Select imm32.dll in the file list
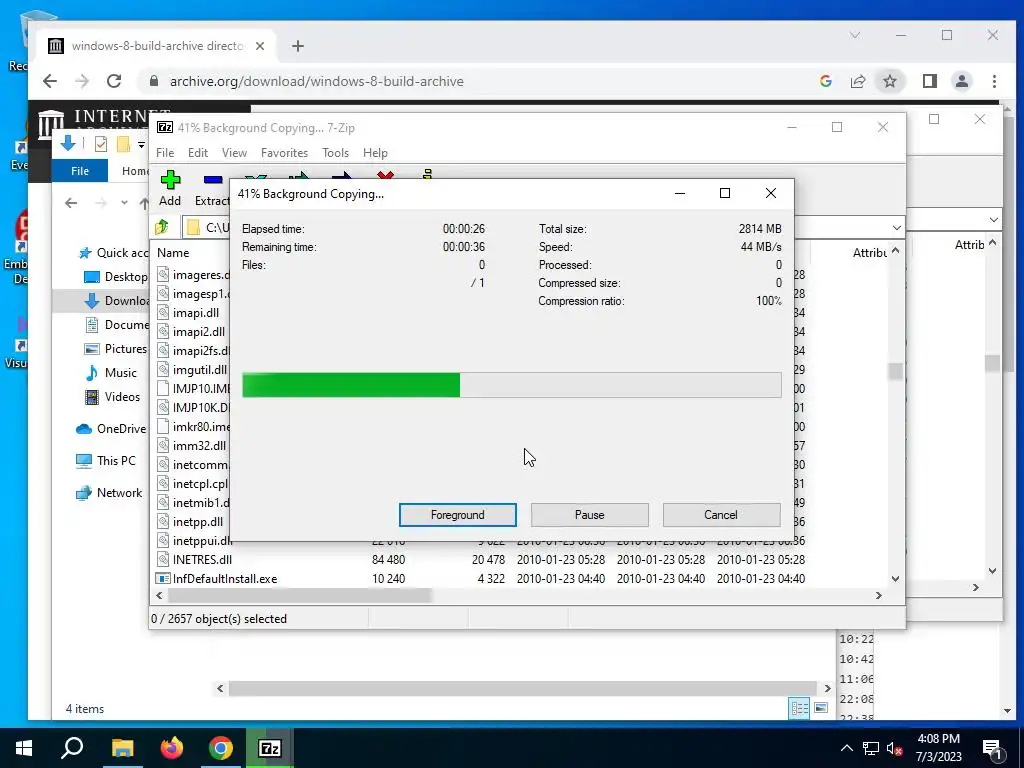Screen dimensions: 1024x768 (193, 445)
